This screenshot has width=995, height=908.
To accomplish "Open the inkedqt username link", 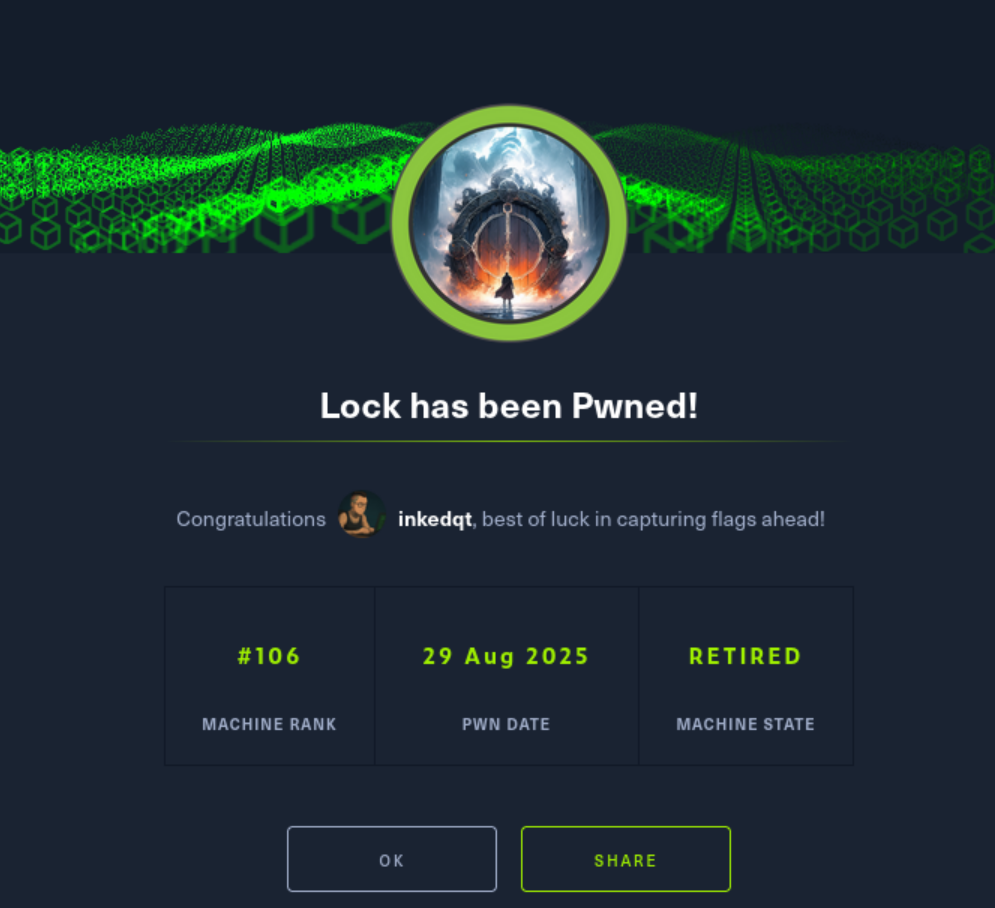I will tap(435, 519).
